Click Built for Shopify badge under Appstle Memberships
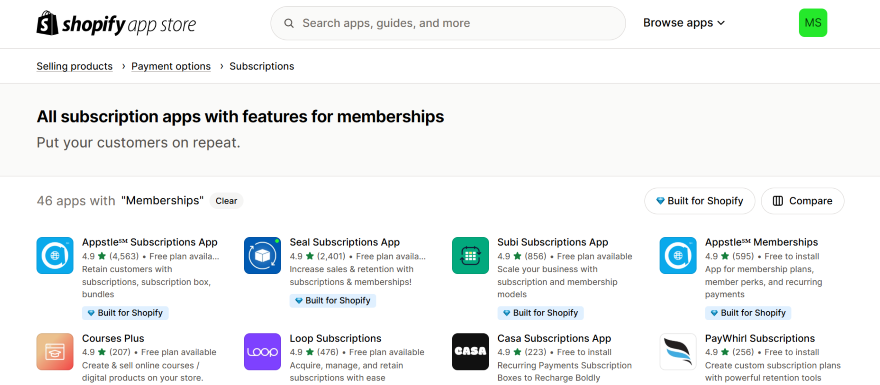This screenshot has height=385, width=880. (748, 313)
